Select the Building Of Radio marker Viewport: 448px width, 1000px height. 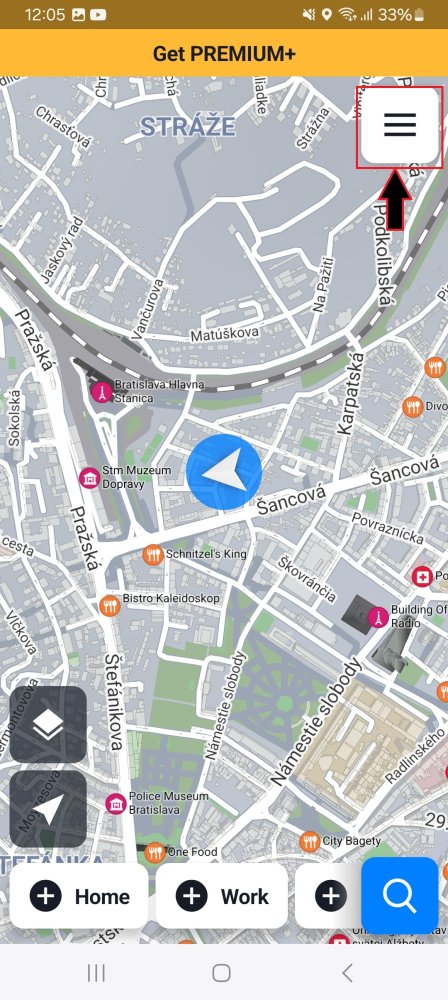coord(378,617)
